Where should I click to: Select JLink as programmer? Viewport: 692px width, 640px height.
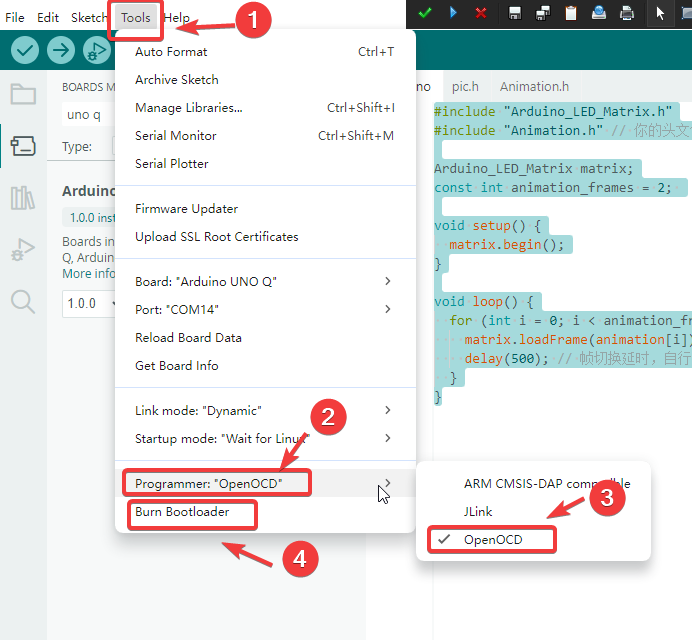tap(533, 512)
